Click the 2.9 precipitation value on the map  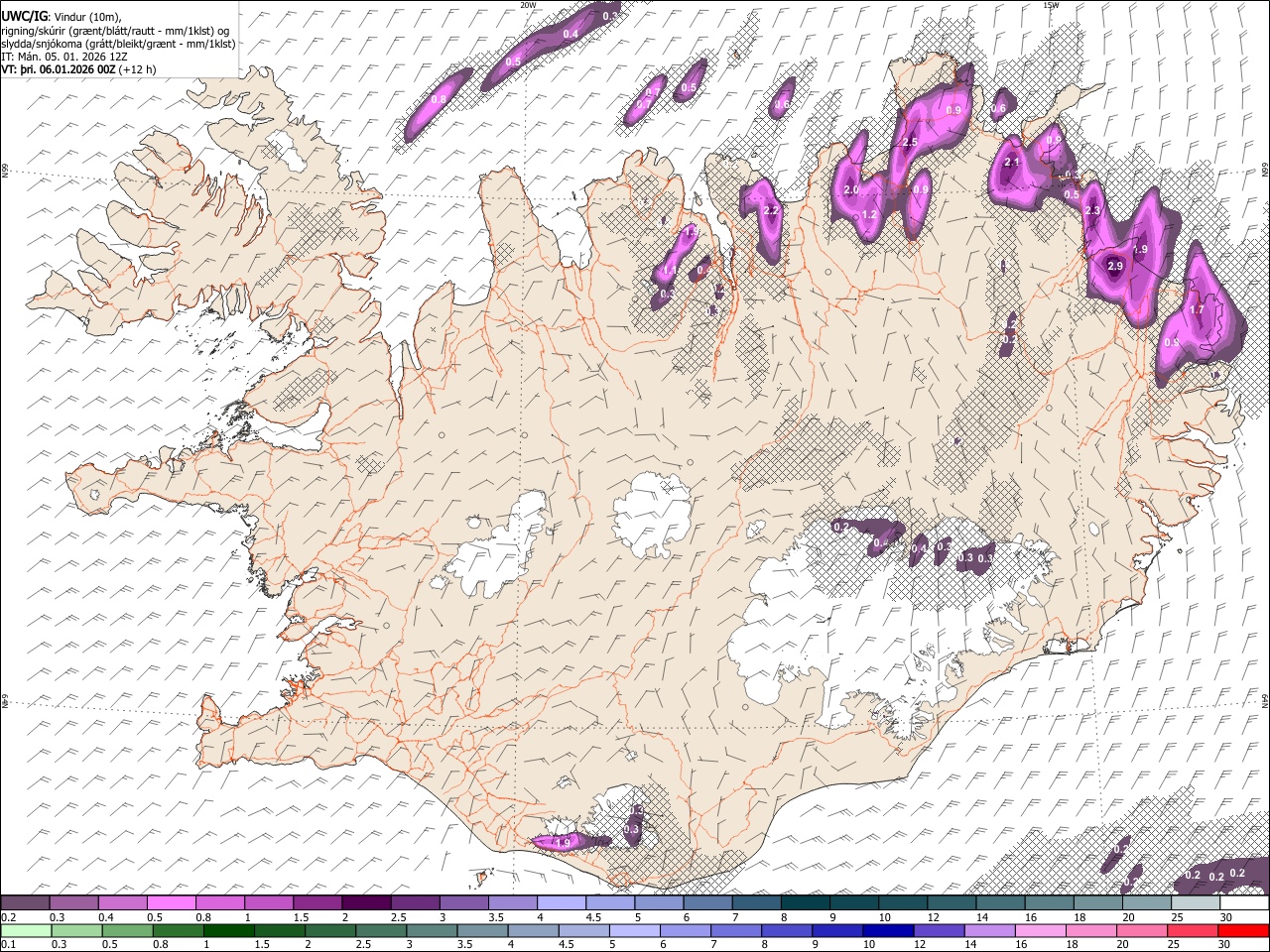[x=1114, y=266]
